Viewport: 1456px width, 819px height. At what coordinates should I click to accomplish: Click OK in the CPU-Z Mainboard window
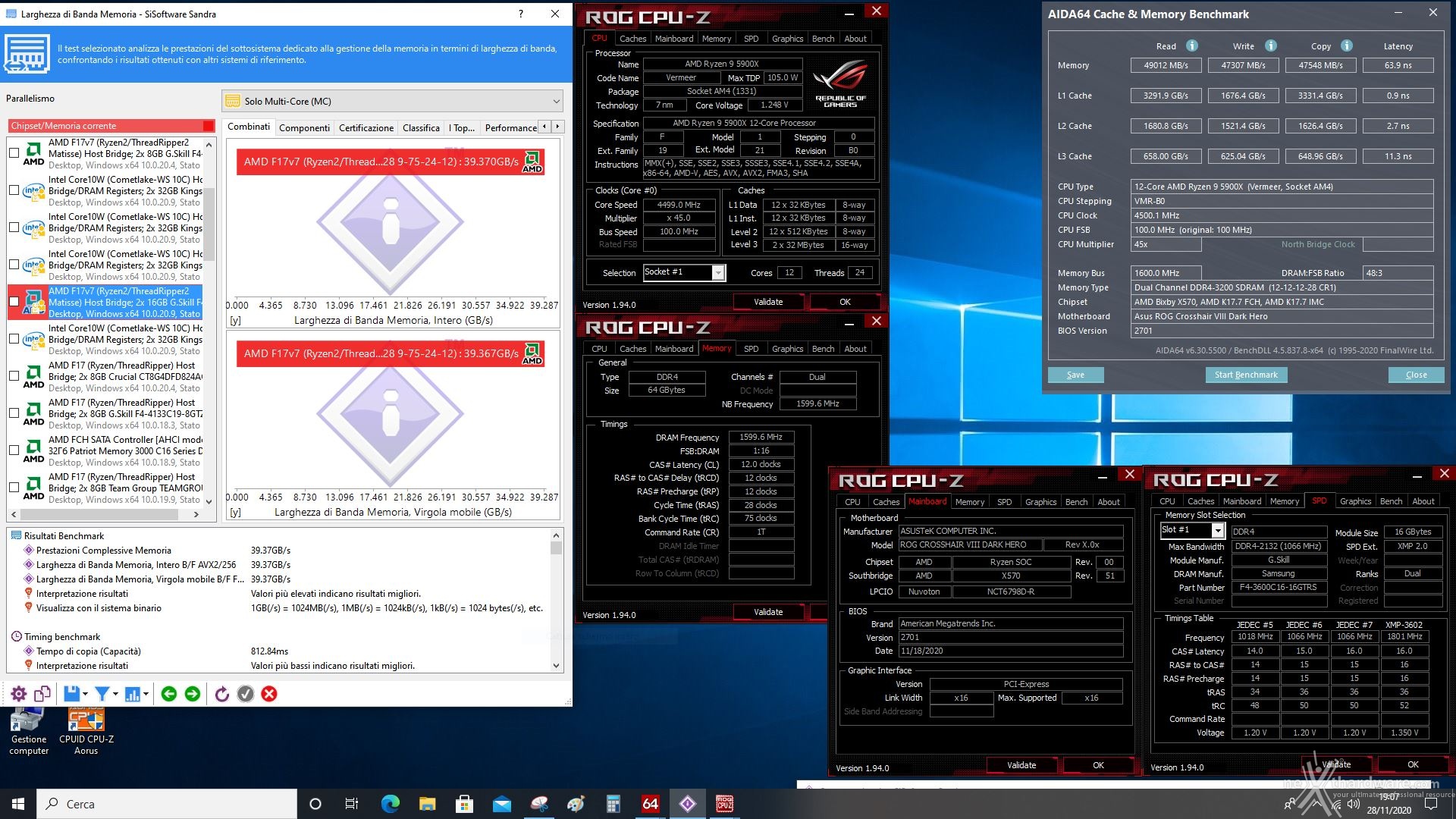click(1098, 765)
